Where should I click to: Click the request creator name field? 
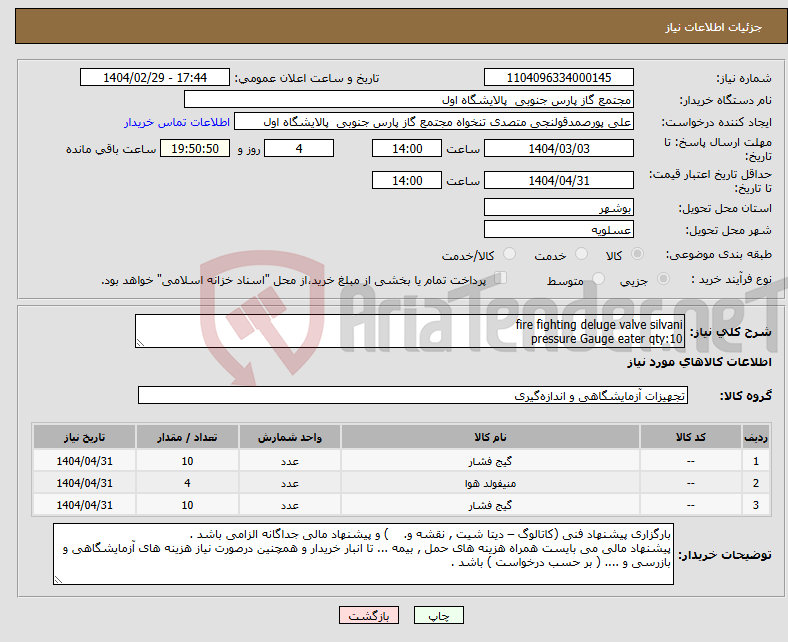[x=434, y=122]
